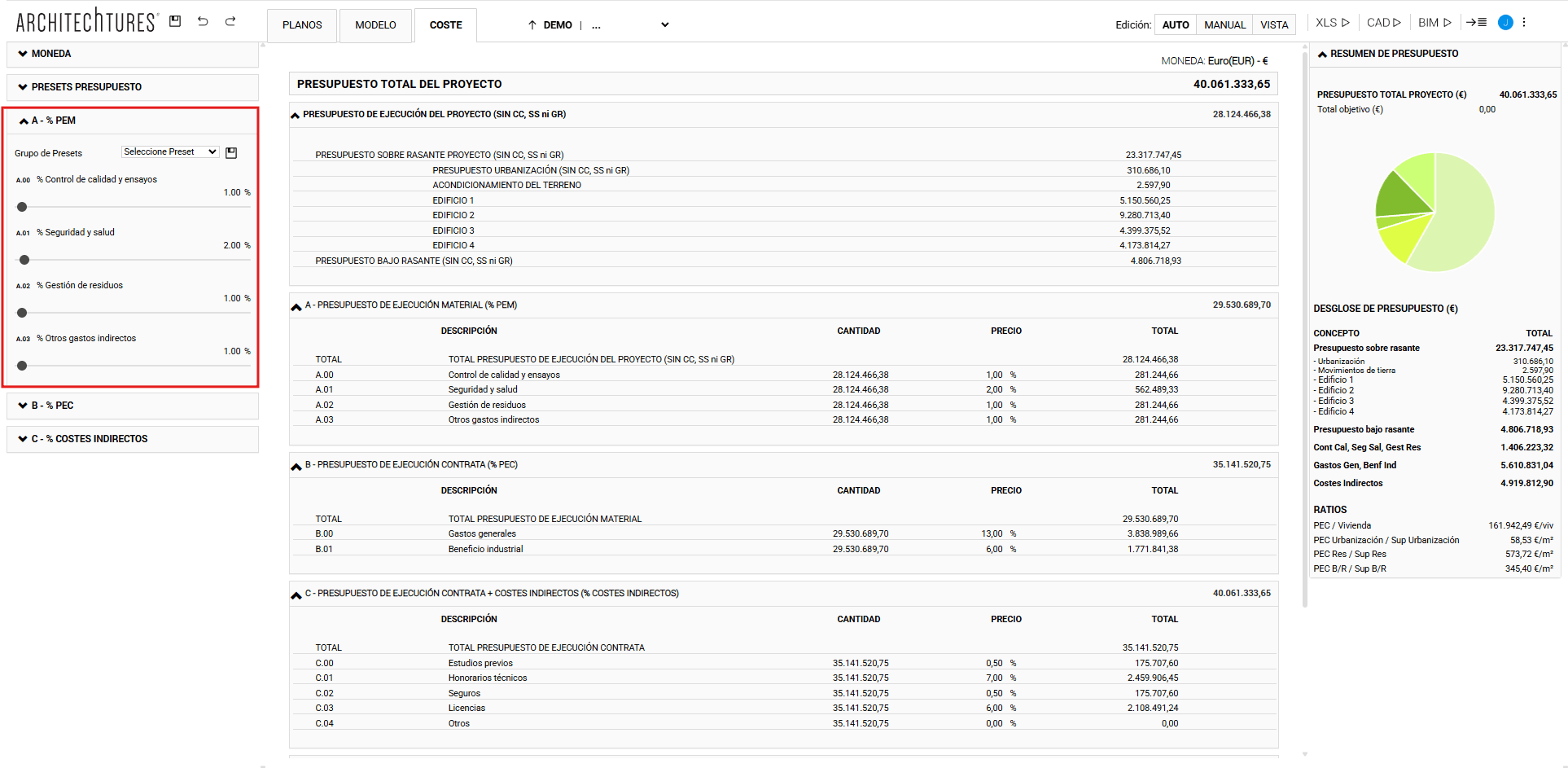Redo the last undone change
This screenshot has height=768, width=1568.
pyautogui.click(x=230, y=21)
